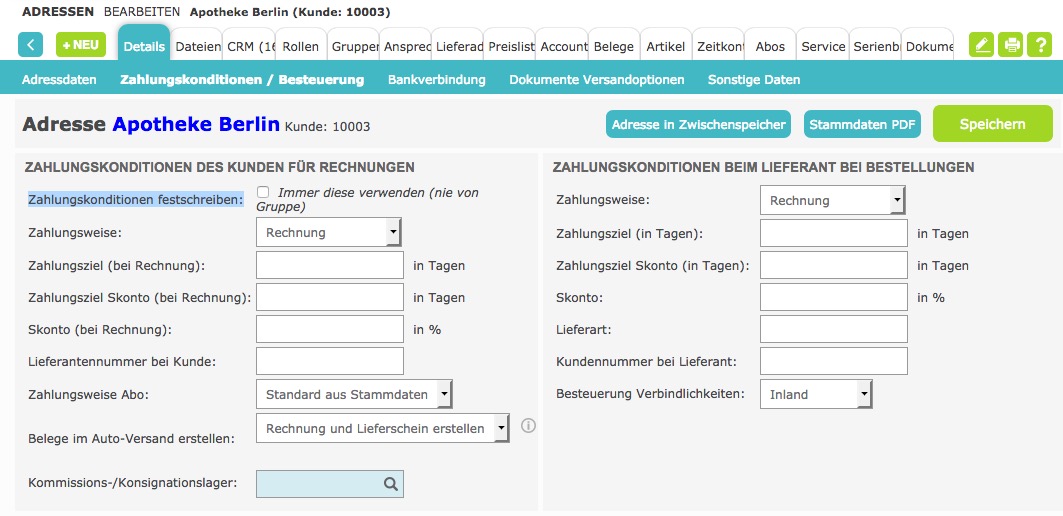Click the Skonto (bei Rechnung) input field
Viewport: 1063px width, 516px height.
pyautogui.click(x=330, y=330)
